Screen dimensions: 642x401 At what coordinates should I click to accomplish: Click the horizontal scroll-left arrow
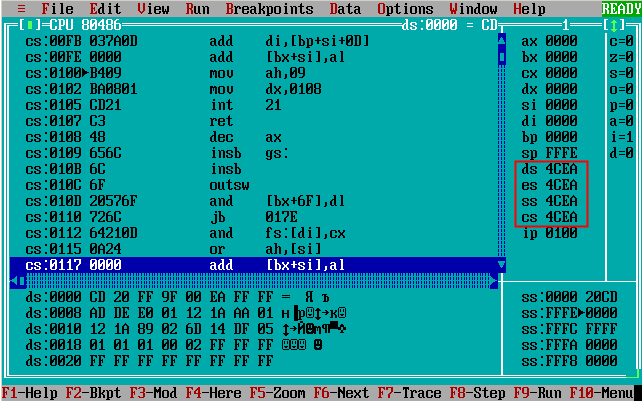(x=13, y=281)
